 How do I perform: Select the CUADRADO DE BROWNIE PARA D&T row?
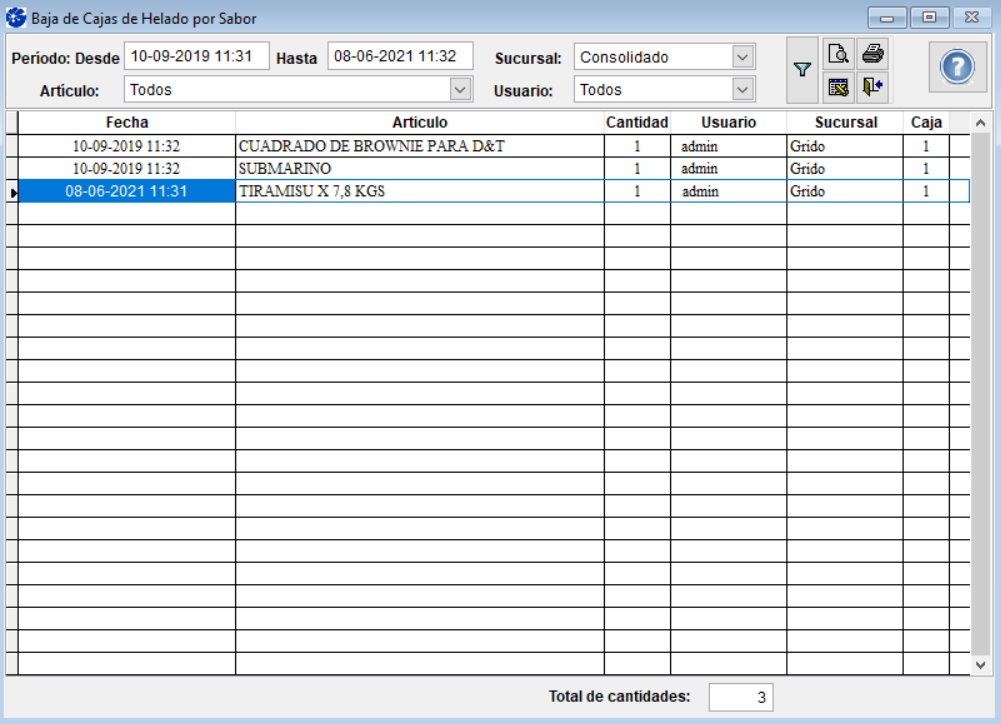click(420, 146)
